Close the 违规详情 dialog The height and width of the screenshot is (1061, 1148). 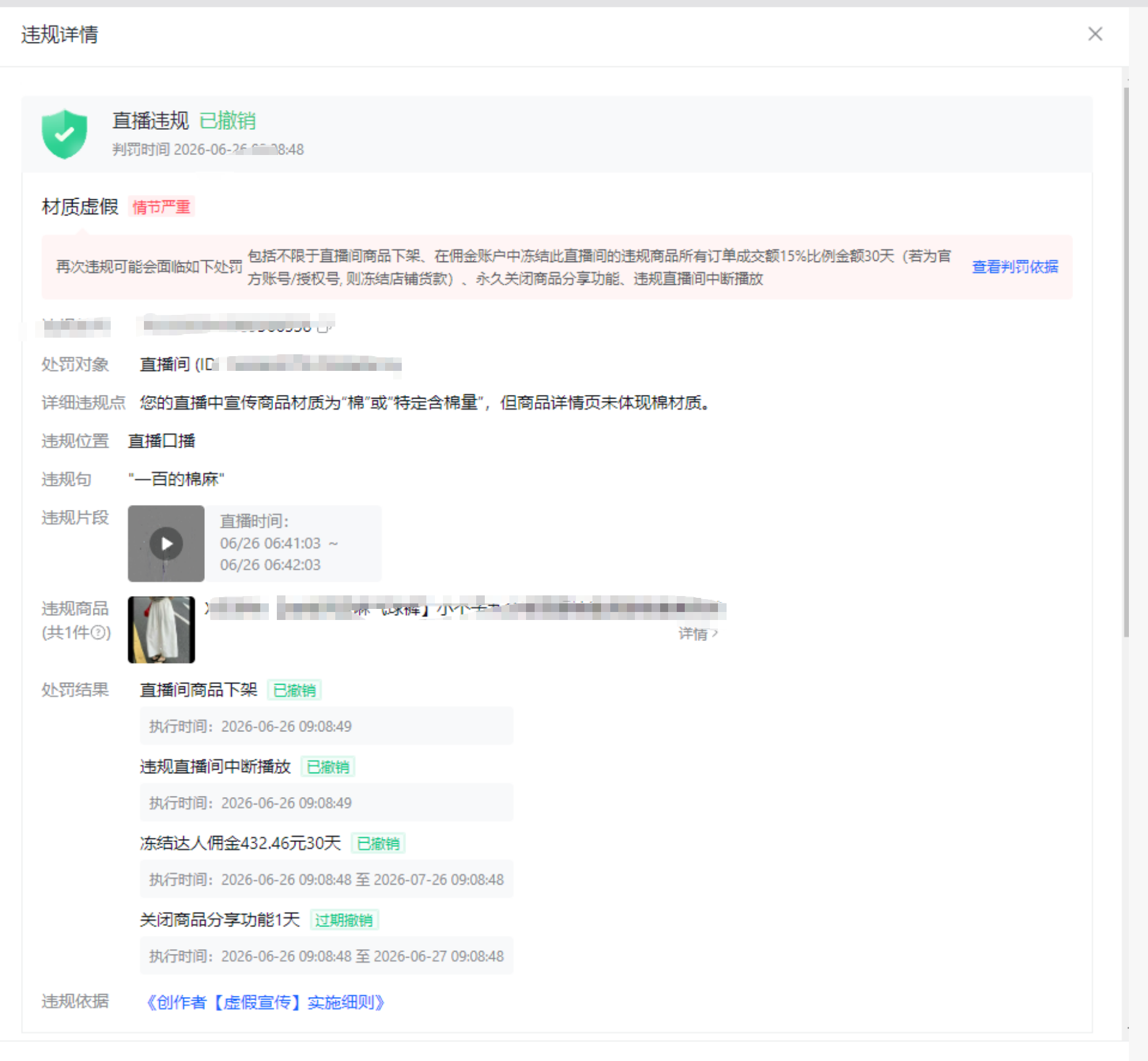click(x=1095, y=34)
